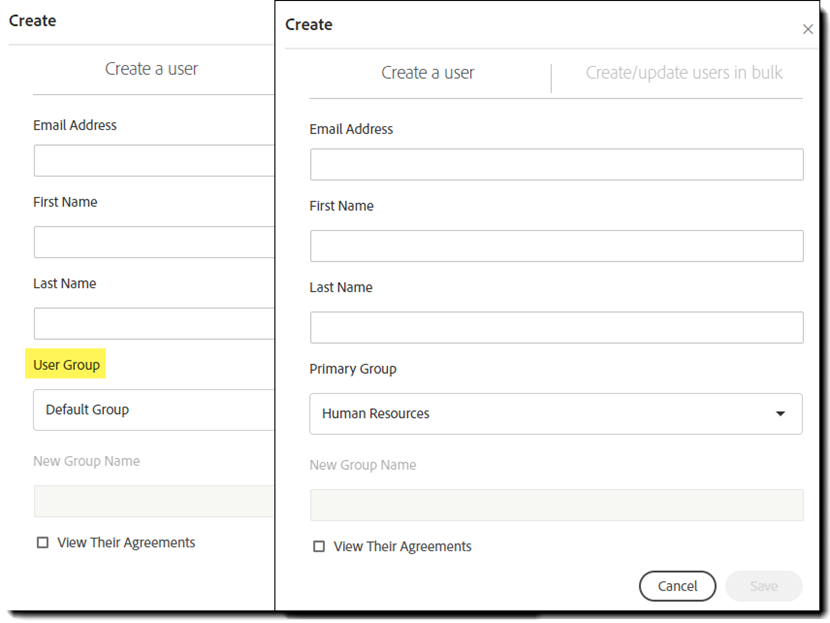
Task: Click Last Name field in Primary Group dialog
Action: pyautogui.click(x=556, y=328)
